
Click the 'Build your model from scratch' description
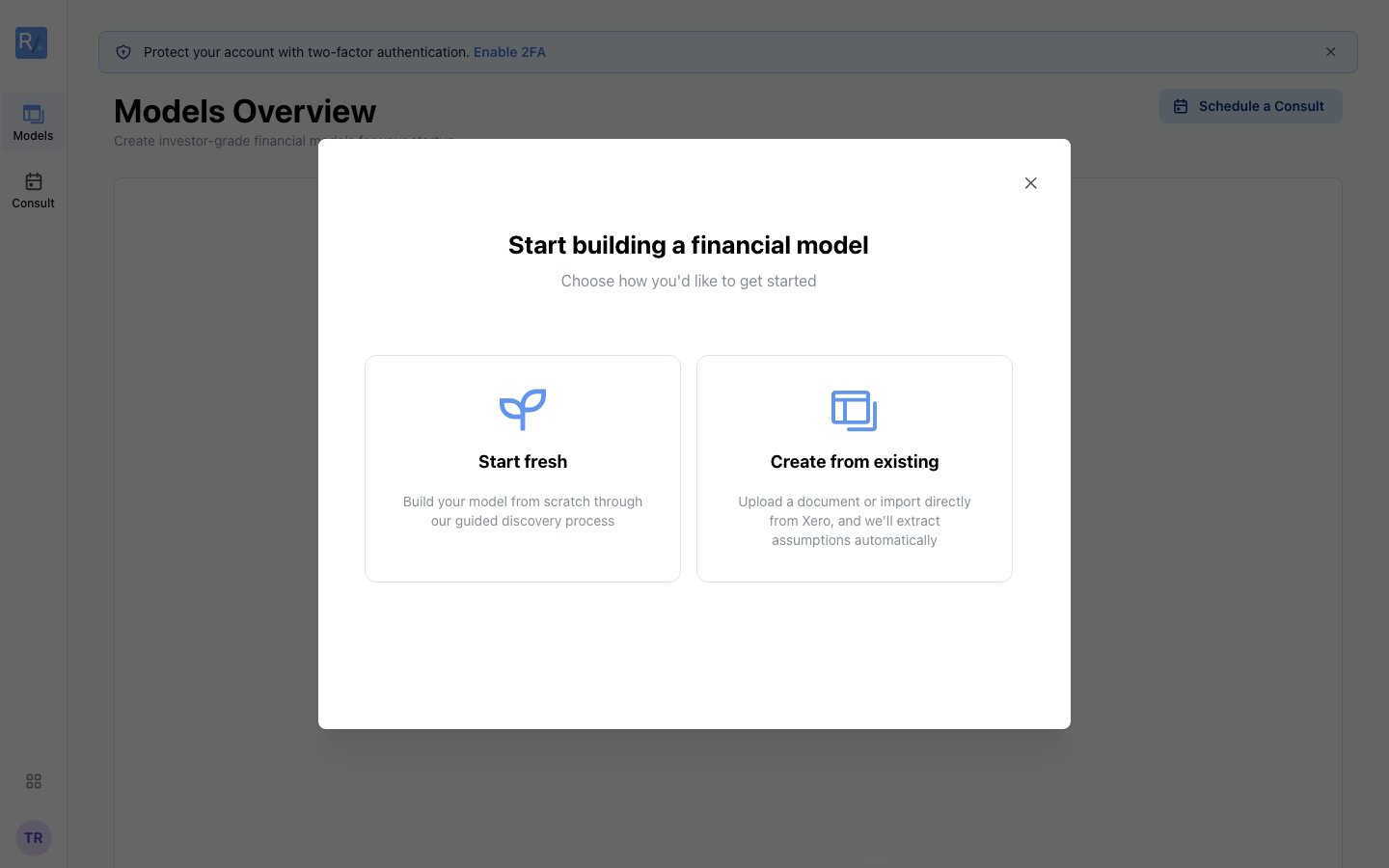523,511
